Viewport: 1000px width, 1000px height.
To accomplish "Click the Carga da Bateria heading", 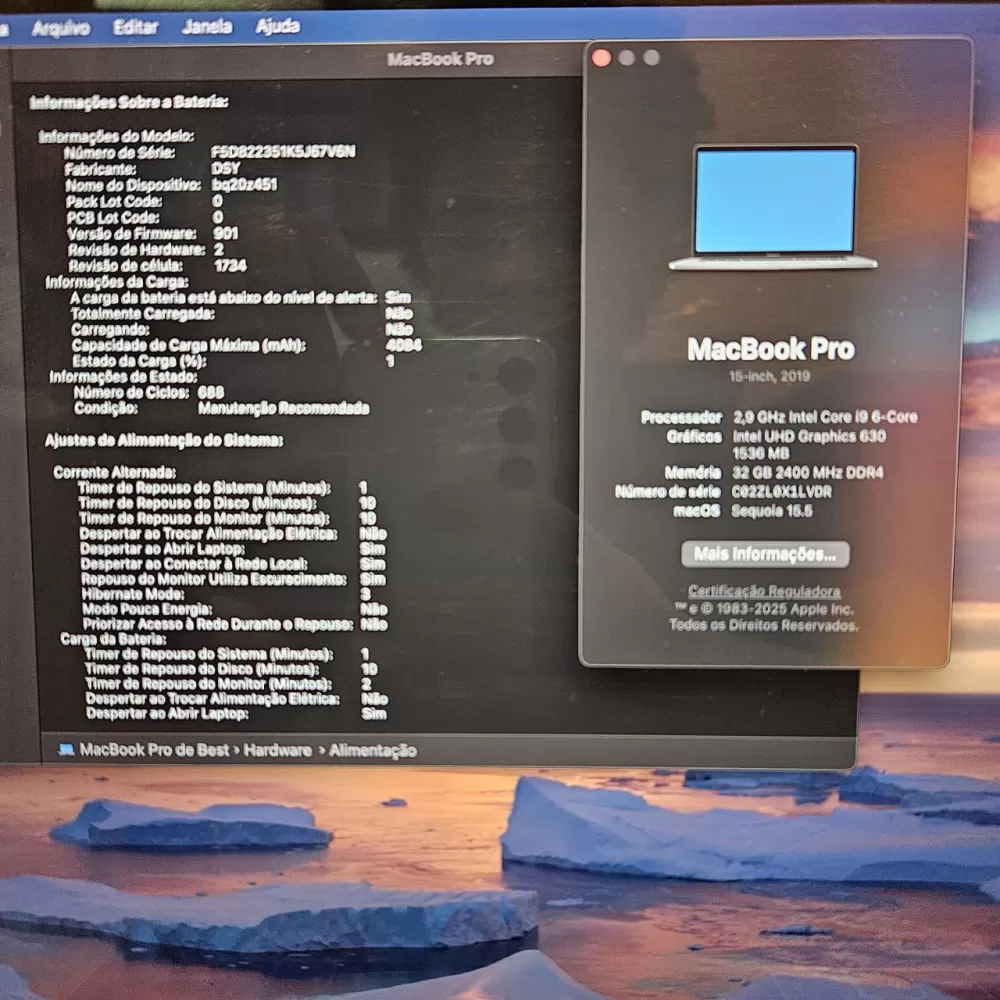I will click(x=114, y=639).
